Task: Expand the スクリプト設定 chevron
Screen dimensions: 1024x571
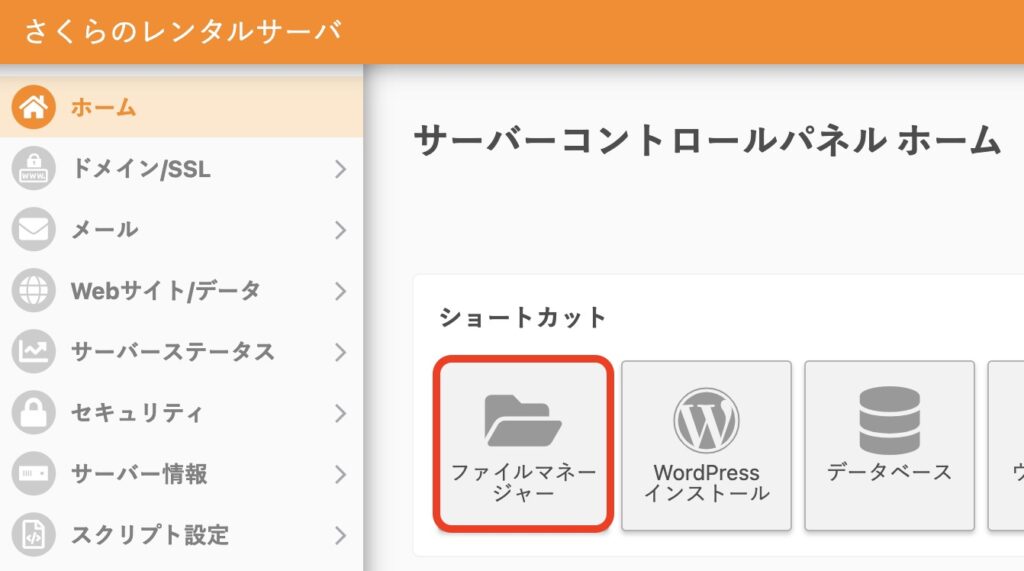Action: pos(340,535)
